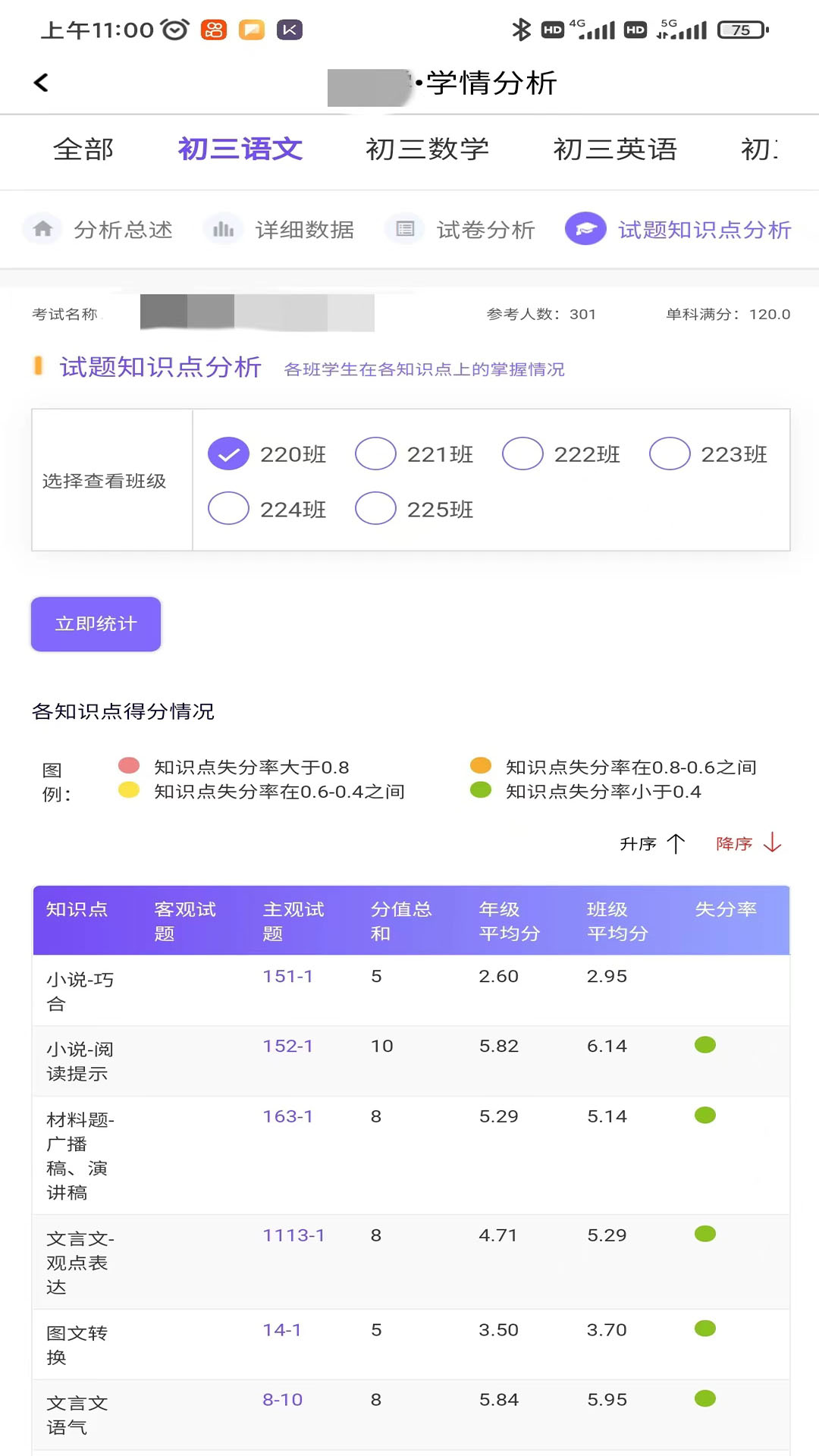Uncheck the 220班 class option

tap(228, 454)
